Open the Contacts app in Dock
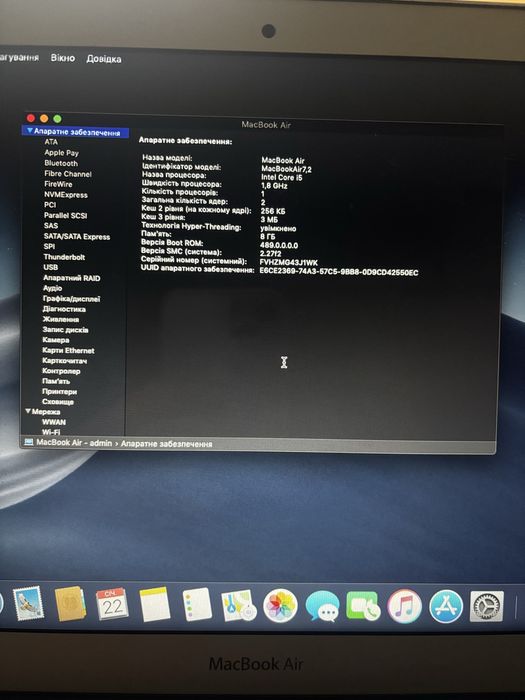The height and width of the screenshot is (700, 525). click(x=70, y=604)
